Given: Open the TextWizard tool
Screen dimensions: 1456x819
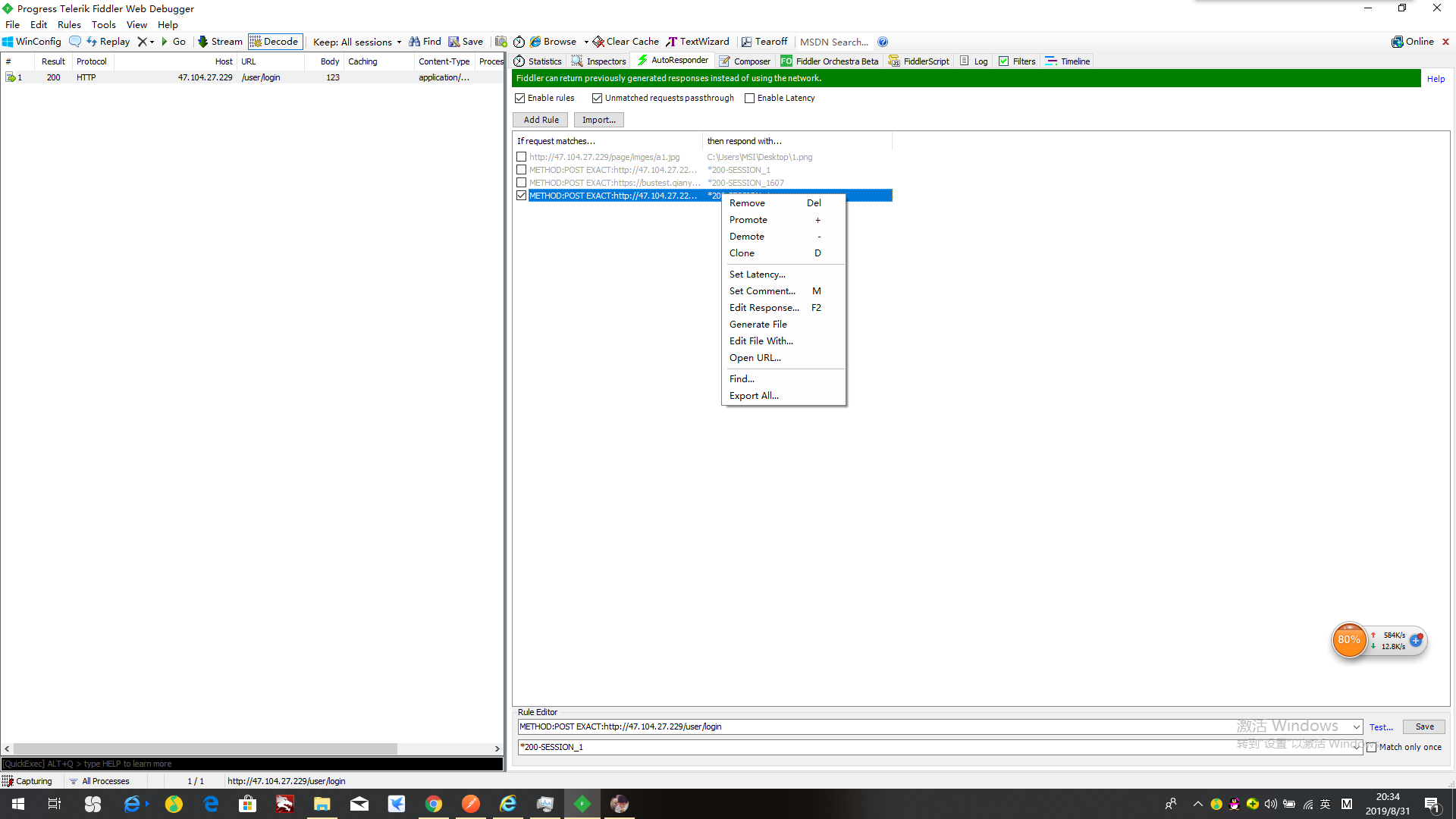Looking at the screenshot, I should tap(672, 42).
